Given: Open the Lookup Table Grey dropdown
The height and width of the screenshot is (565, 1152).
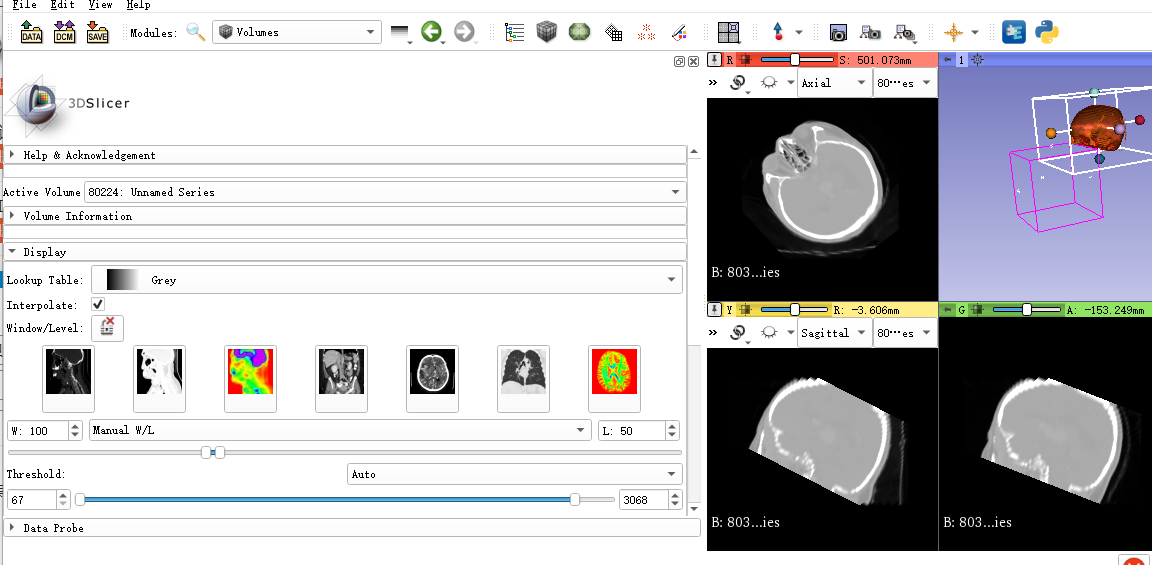Looking at the screenshot, I should click(x=386, y=280).
